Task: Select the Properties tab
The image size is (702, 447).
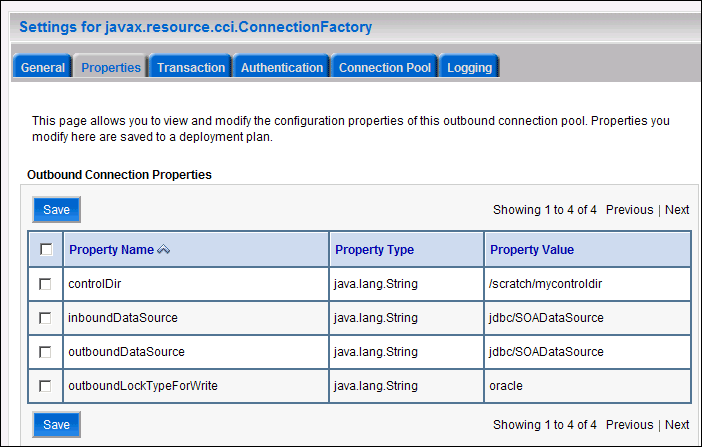Action: [111, 67]
